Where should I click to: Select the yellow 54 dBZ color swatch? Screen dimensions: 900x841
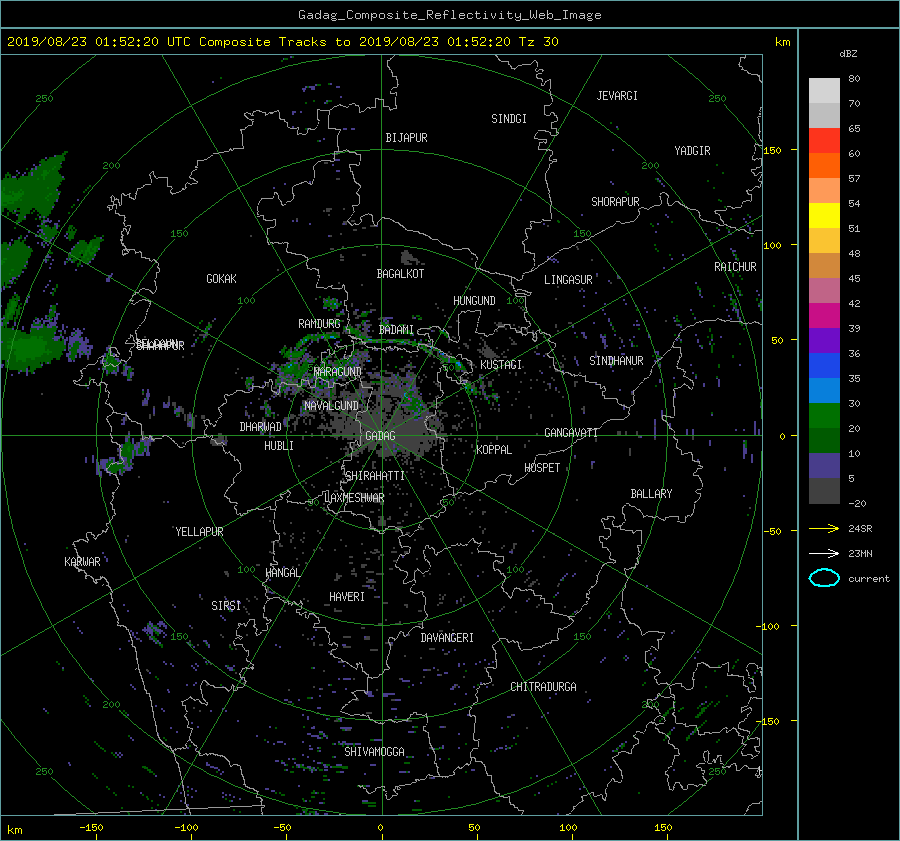point(824,215)
